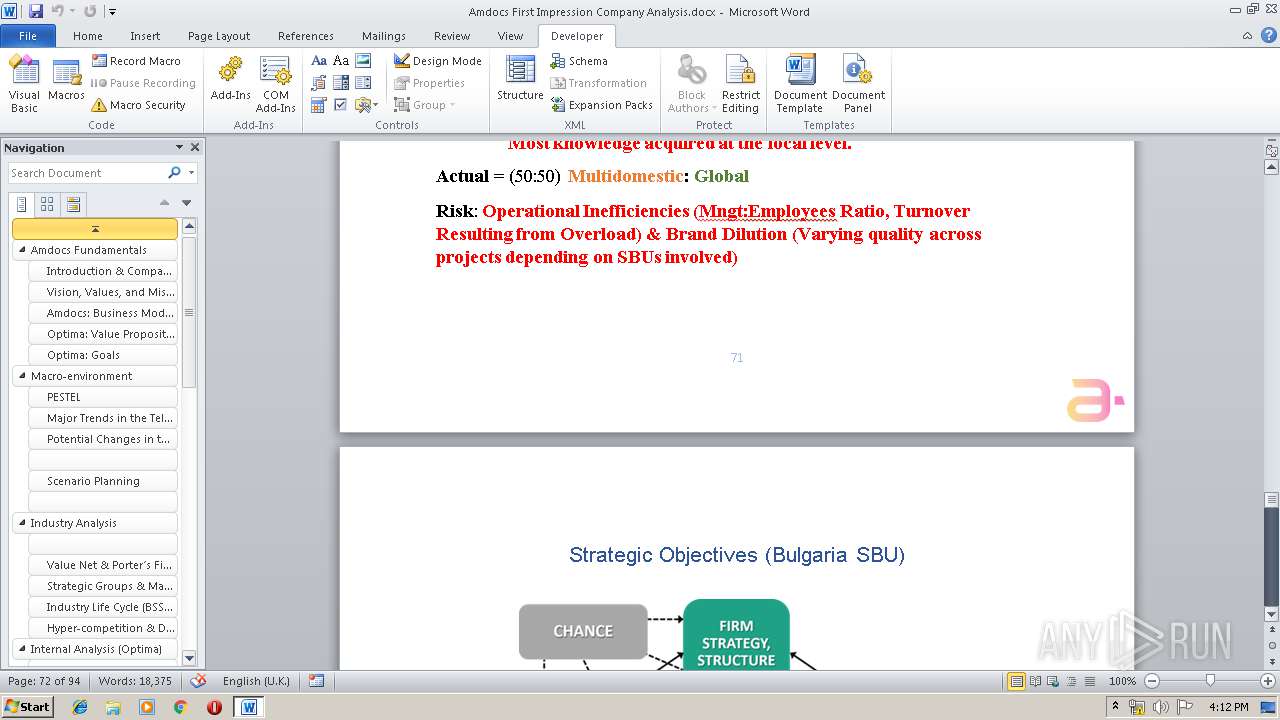Collapse the Amdocs Fundamentals heading

click(x=21, y=250)
